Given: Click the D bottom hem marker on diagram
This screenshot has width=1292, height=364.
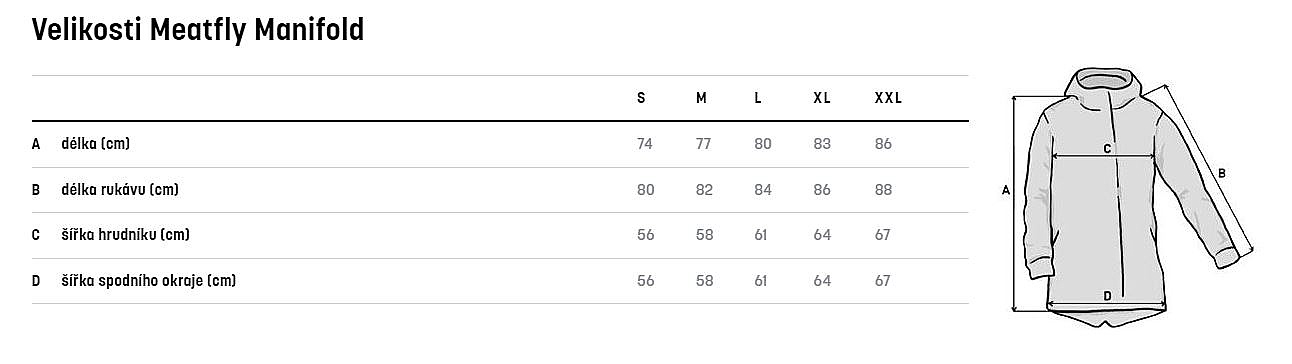Looking at the screenshot, I should (1107, 296).
